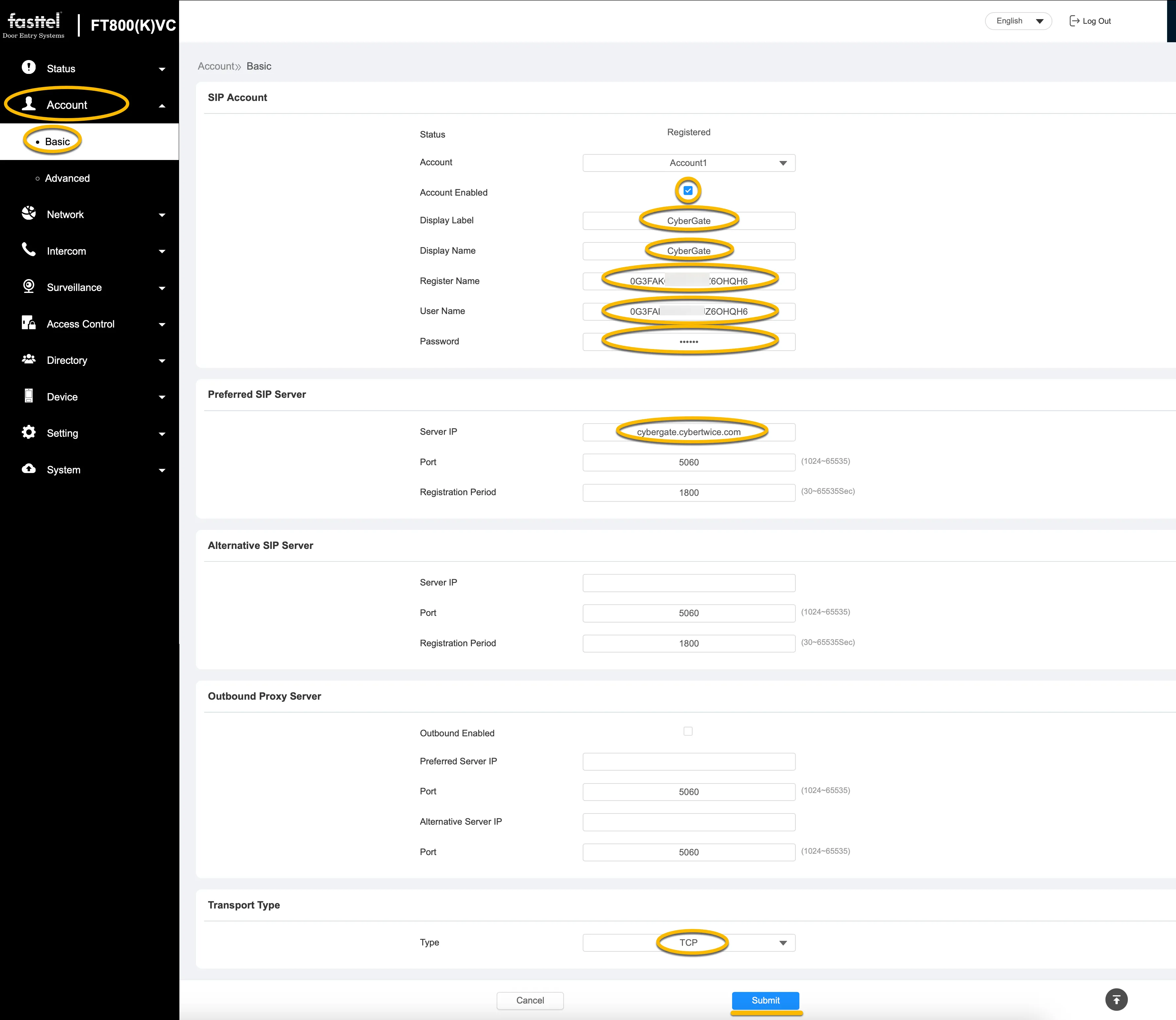The width and height of the screenshot is (1176, 1020).
Task: Click the Outbound Preferred Server IP field
Action: pos(688,762)
